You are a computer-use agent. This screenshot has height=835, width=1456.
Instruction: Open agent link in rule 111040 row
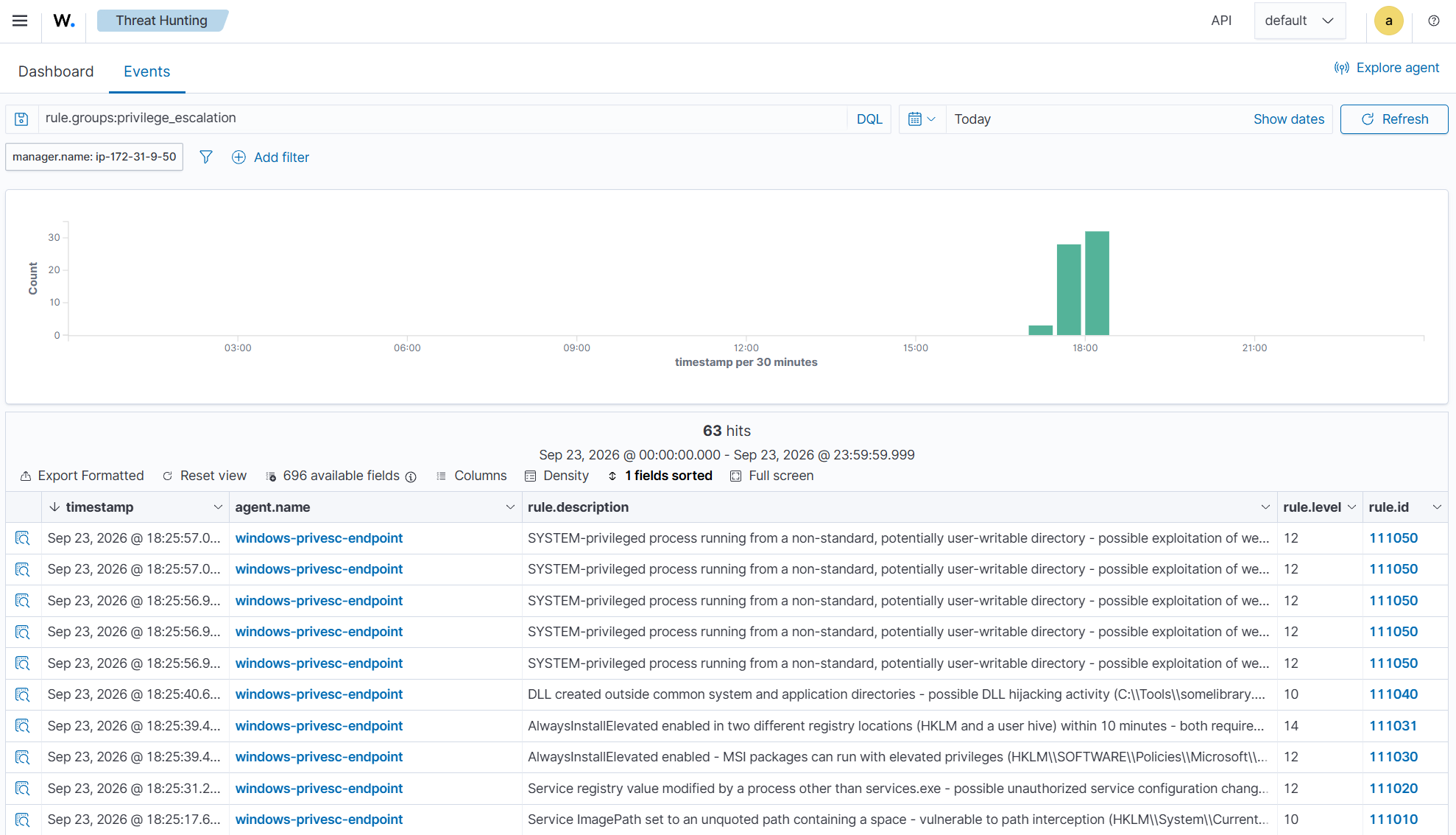[x=319, y=694]
